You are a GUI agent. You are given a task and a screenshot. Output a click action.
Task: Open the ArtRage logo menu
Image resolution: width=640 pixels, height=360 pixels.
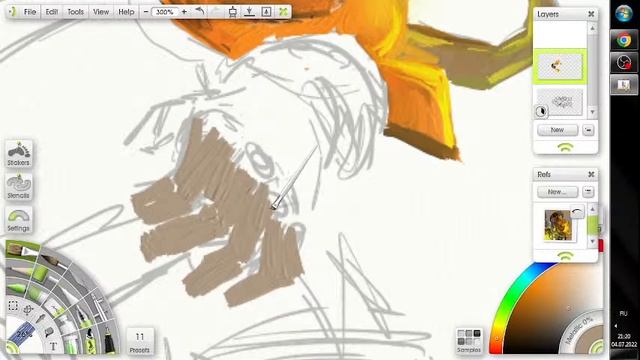[x=12, y=12]
